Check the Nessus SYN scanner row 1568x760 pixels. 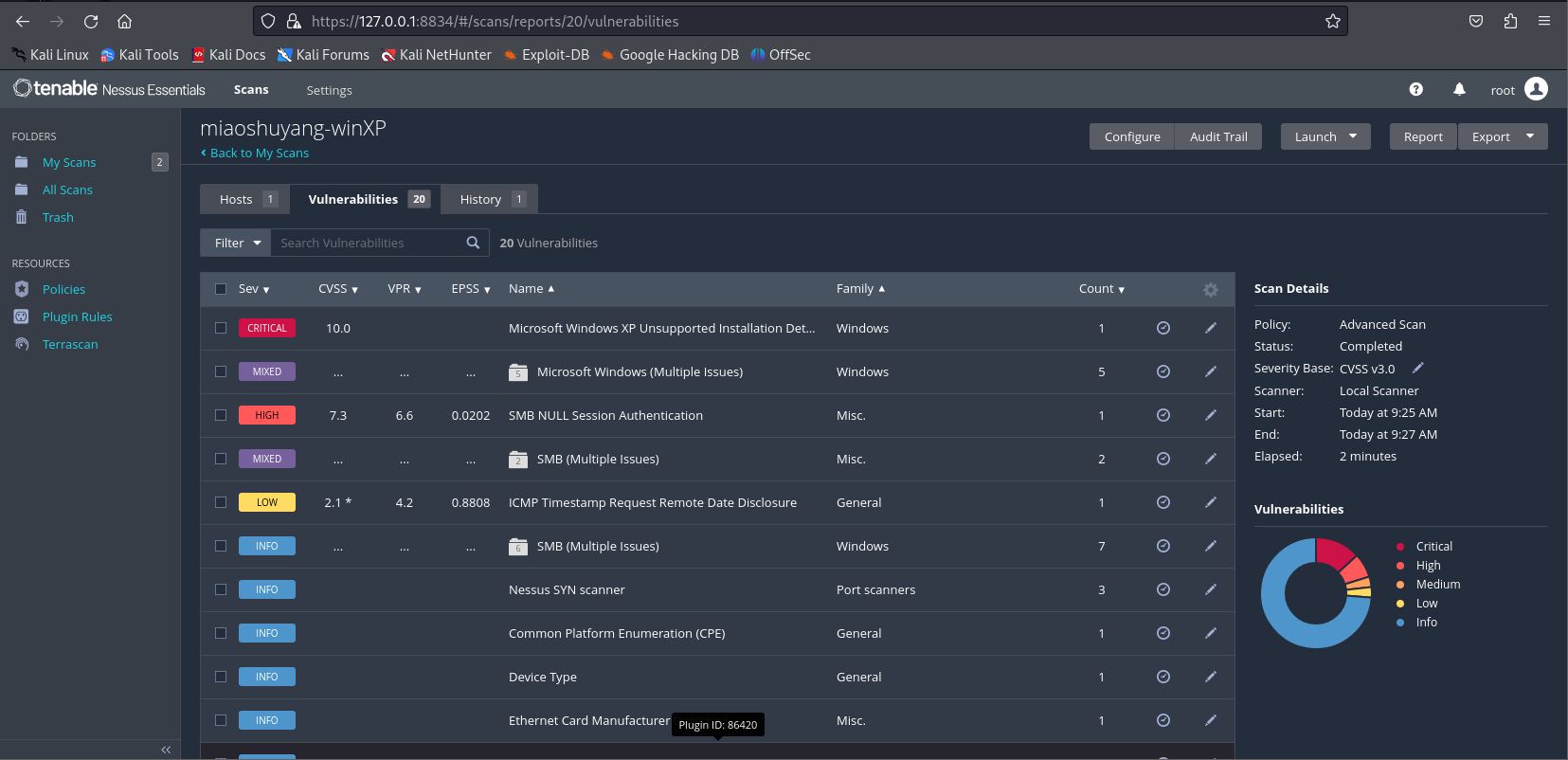coord(221,589)
